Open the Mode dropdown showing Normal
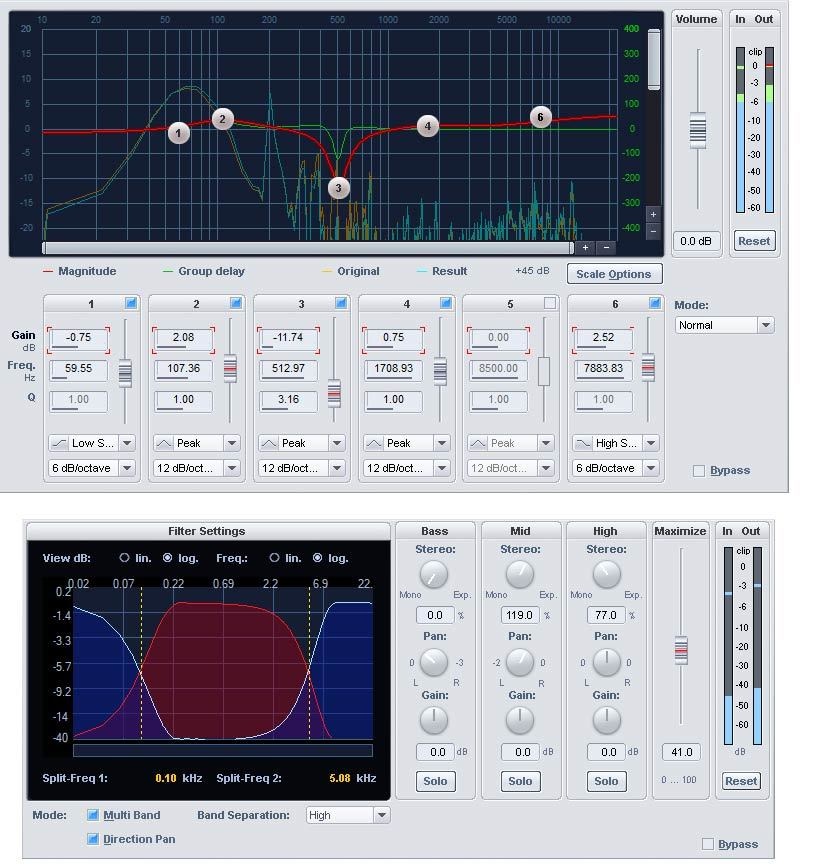Image resolution: width=818 pixels, height=864 pixels. point(724,325)
